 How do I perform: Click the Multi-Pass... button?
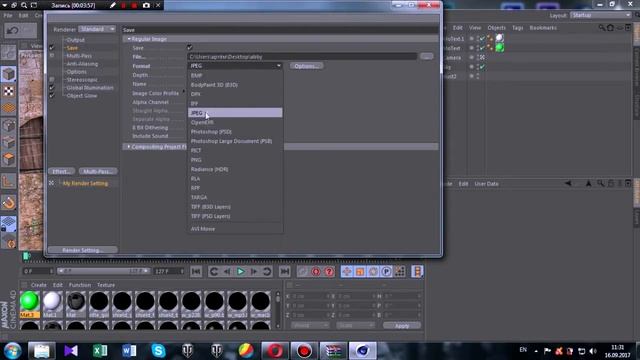click(98, 171)
